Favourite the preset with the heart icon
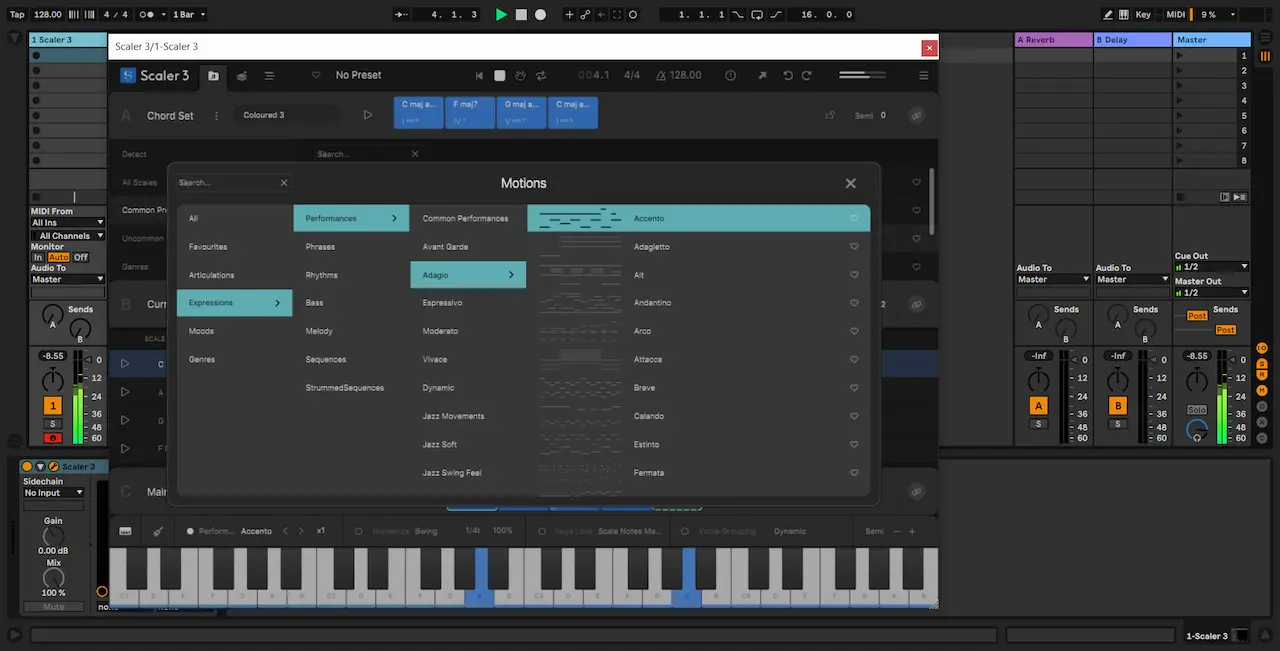 [x=316, y=75]
